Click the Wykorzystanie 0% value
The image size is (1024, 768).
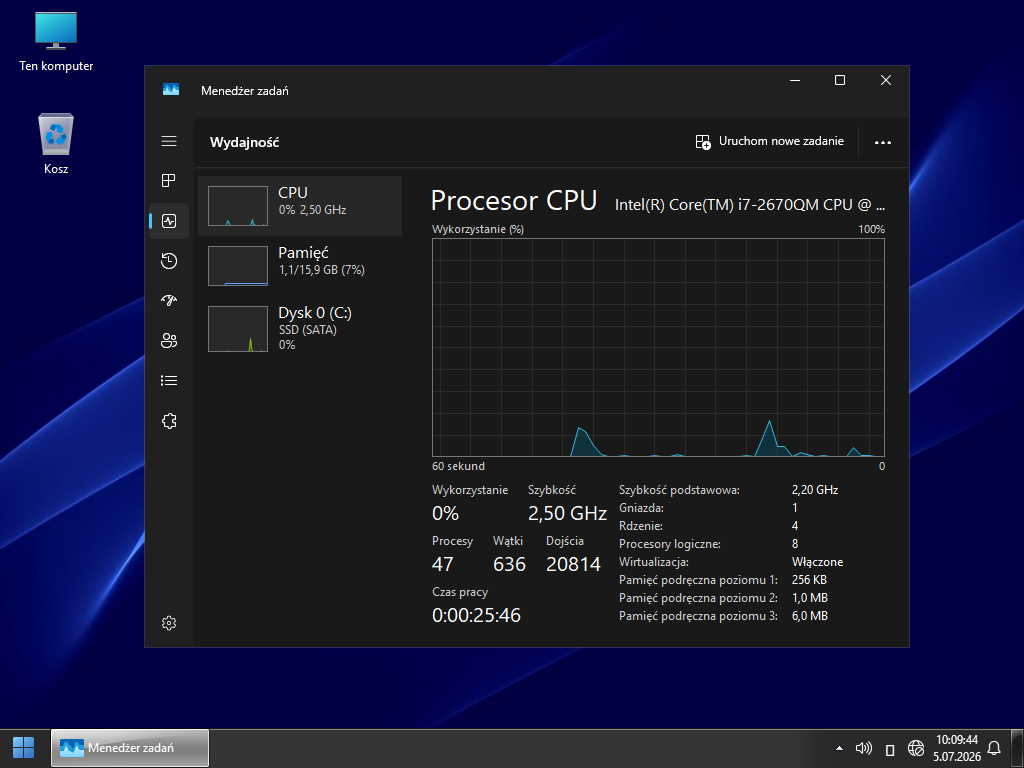click(x=445, y=513)
